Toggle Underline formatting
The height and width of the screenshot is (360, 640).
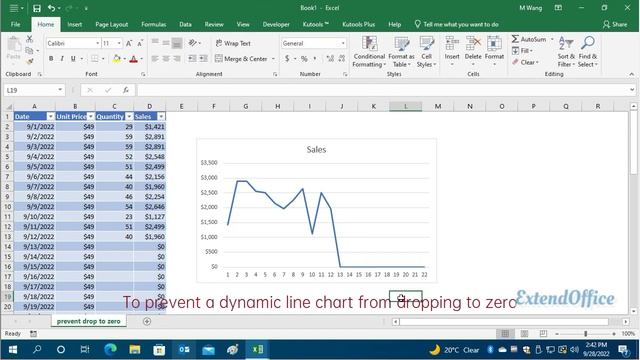pos(73,59)
